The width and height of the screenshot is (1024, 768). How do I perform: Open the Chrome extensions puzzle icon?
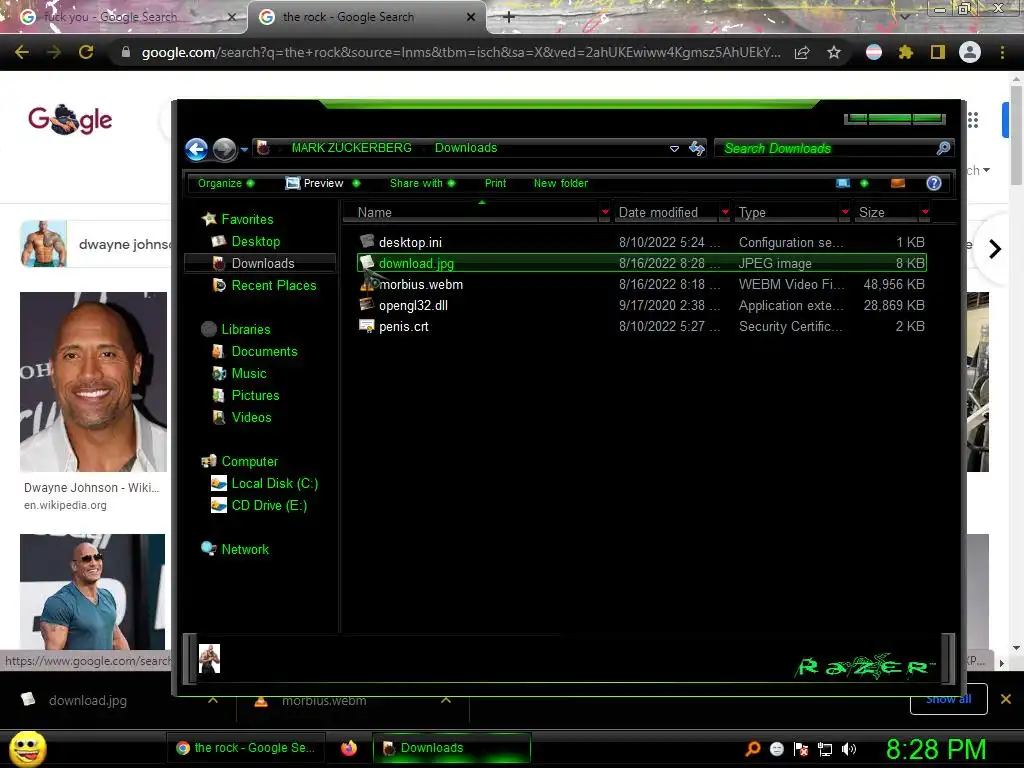tap(906, 52)
